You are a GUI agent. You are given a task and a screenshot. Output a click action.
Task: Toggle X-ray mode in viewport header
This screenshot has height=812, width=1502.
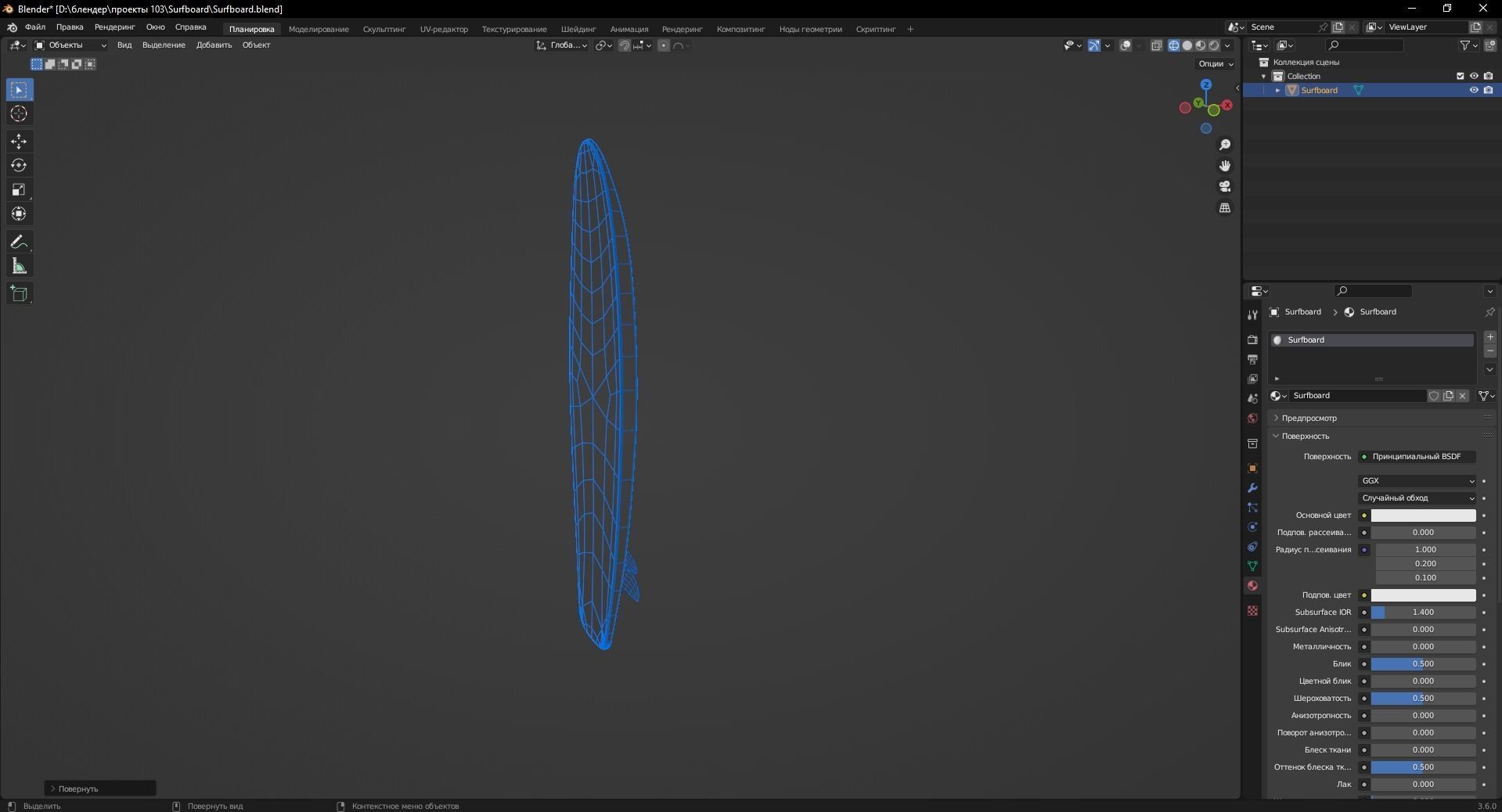pyautogui.click(x=1157, y=45)
